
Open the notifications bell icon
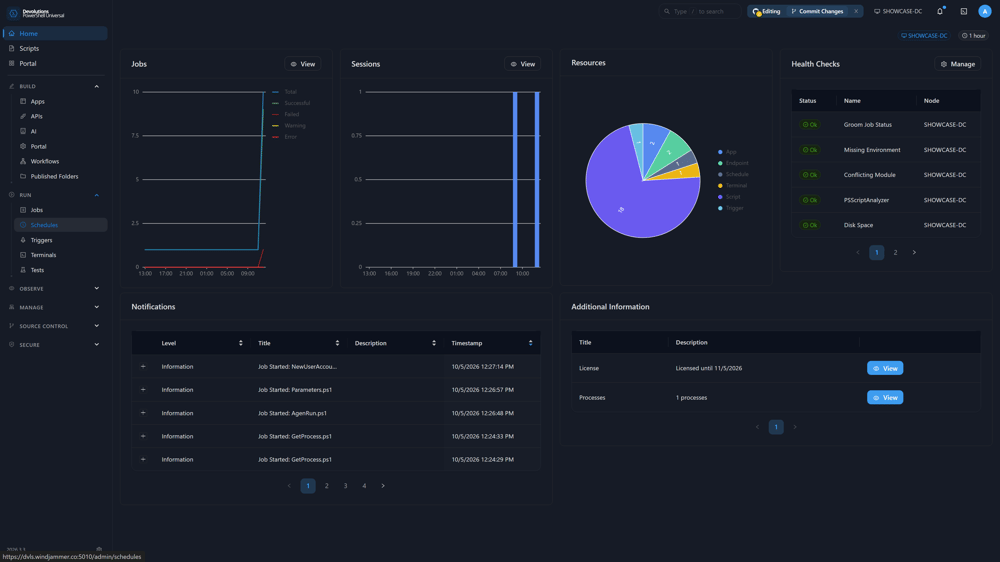[940, 11]
